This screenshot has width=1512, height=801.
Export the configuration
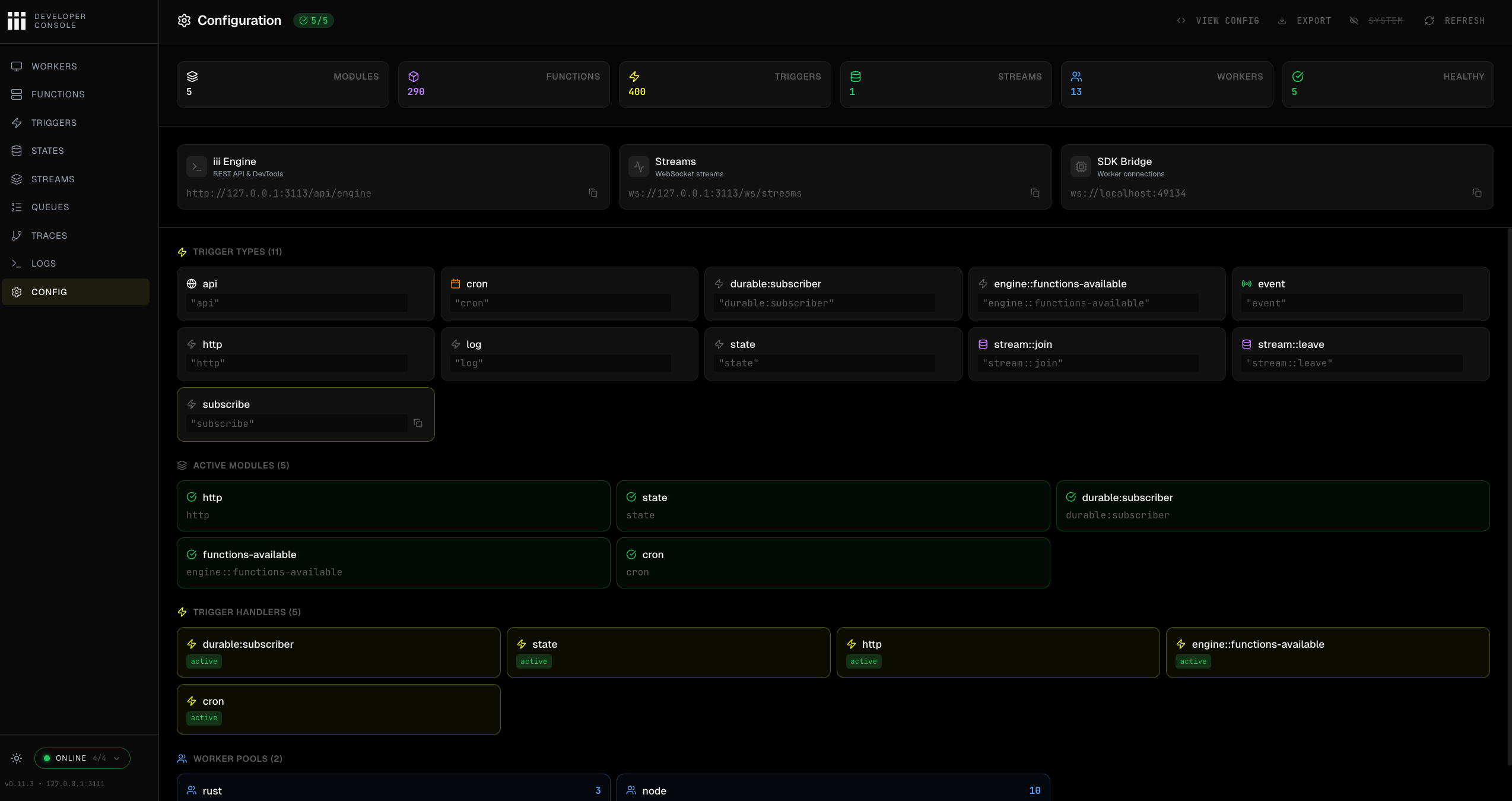tap(1304, 21)
